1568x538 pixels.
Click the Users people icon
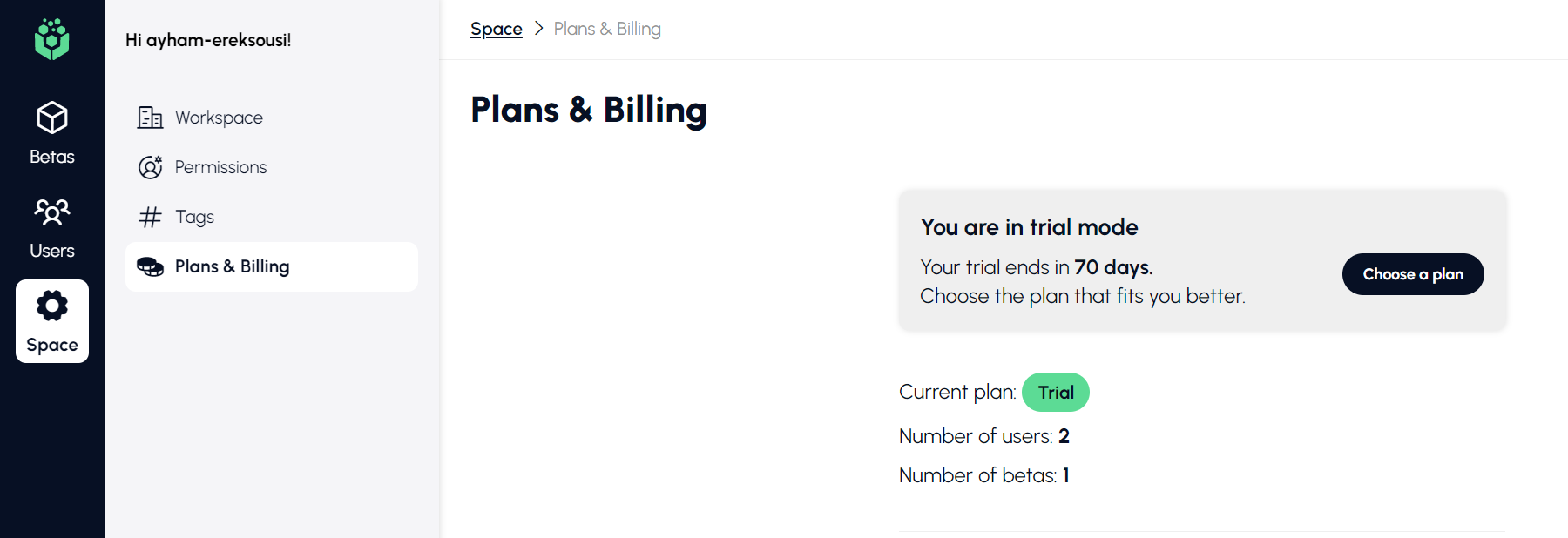coord(52,212)
